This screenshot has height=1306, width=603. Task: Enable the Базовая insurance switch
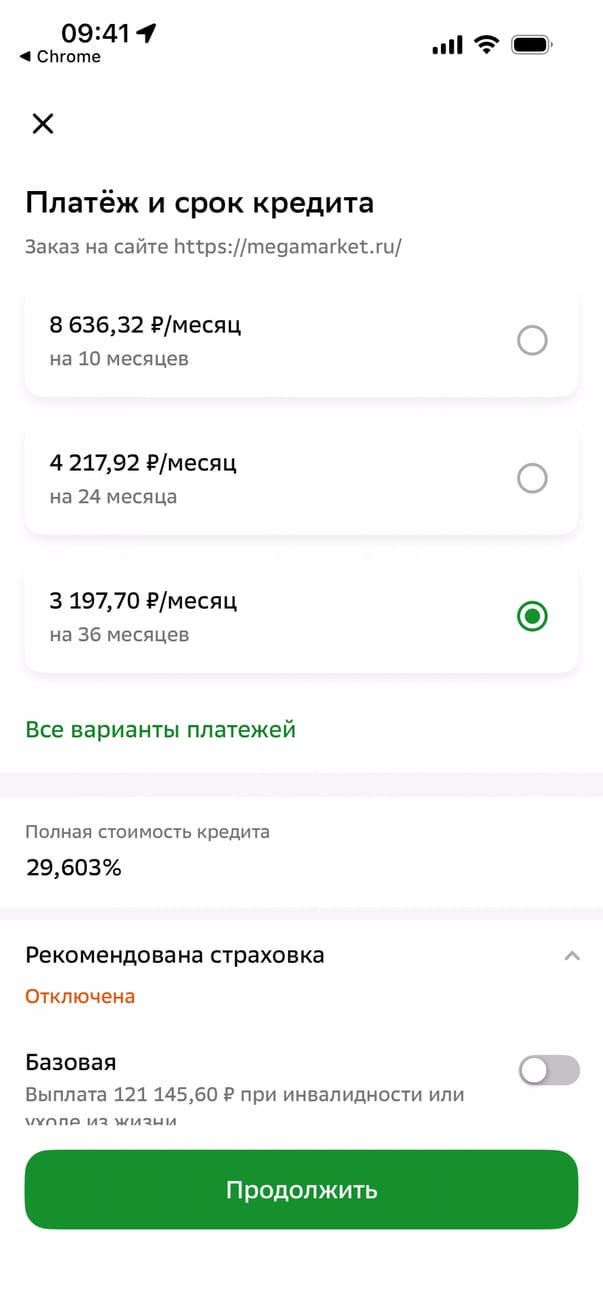click(549, 1070)
